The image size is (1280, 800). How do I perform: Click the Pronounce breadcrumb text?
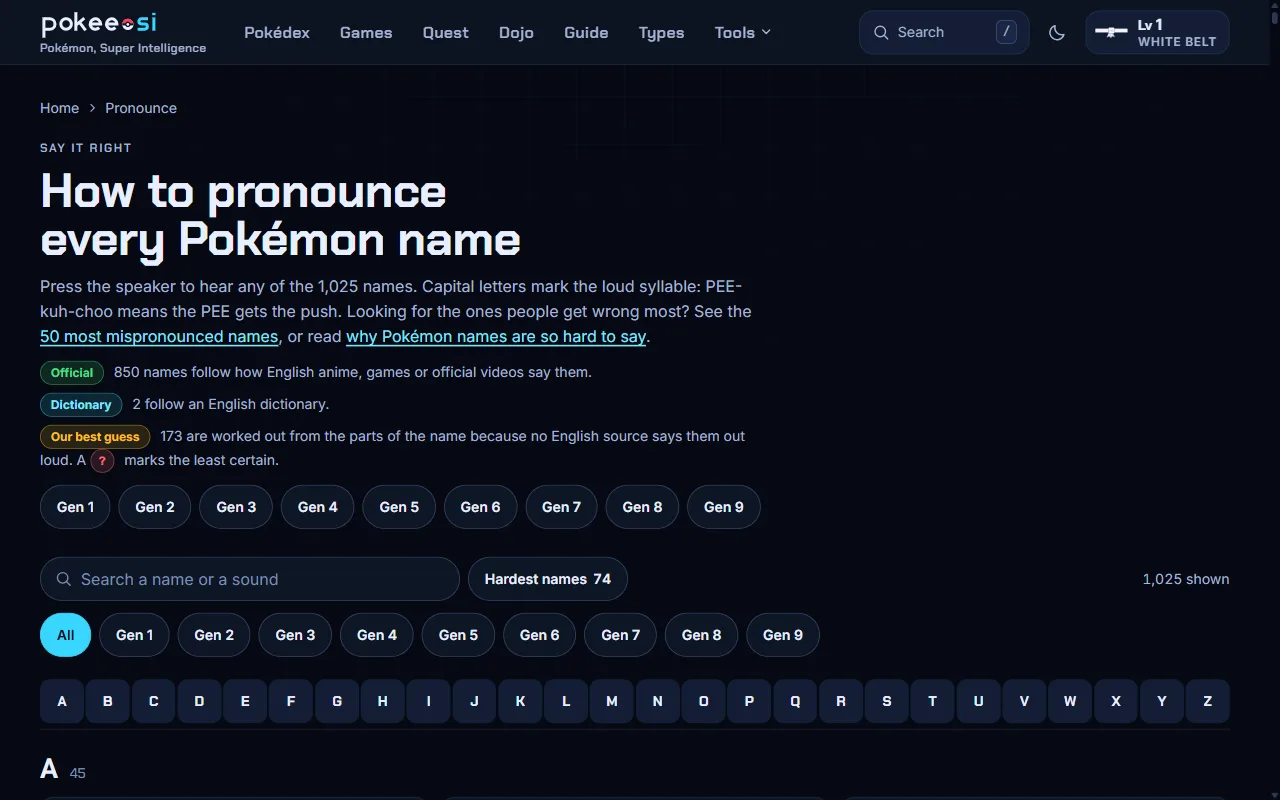tap(141, 108)
